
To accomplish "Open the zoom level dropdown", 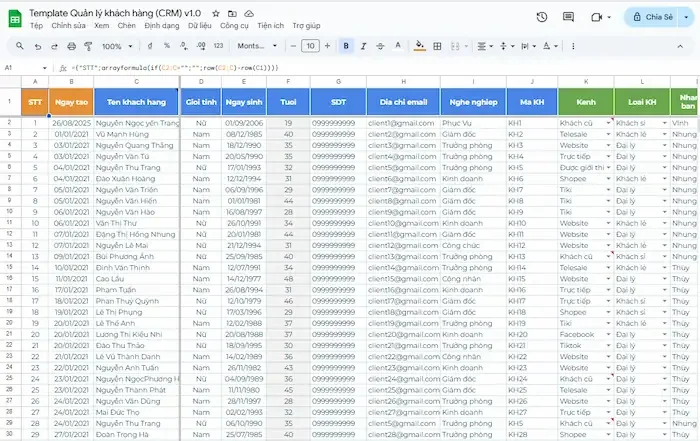I will pyautogui.click(x=117, y=46).
